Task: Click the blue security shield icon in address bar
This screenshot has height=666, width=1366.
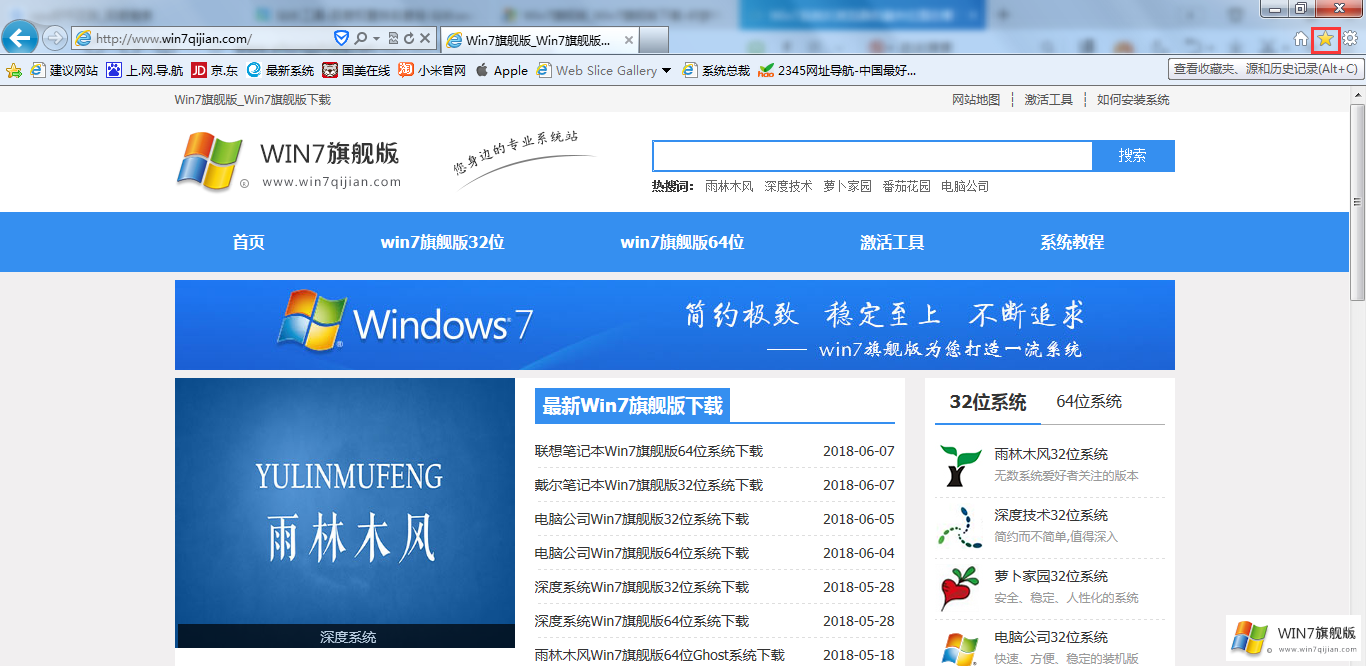Action: (340, 38)
